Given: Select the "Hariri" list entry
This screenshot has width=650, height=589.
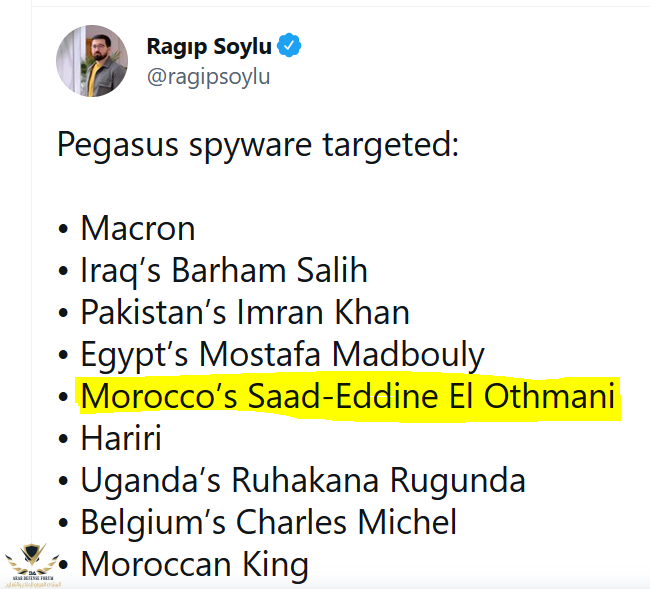Looking at the screenshot, I should click(120, 439).
